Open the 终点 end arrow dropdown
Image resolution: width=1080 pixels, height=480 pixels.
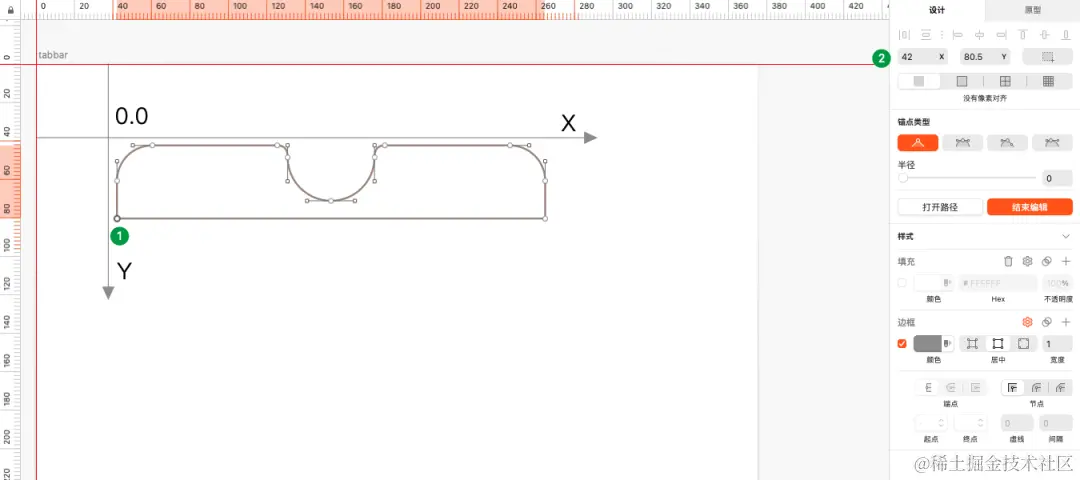tap(970, 423)
